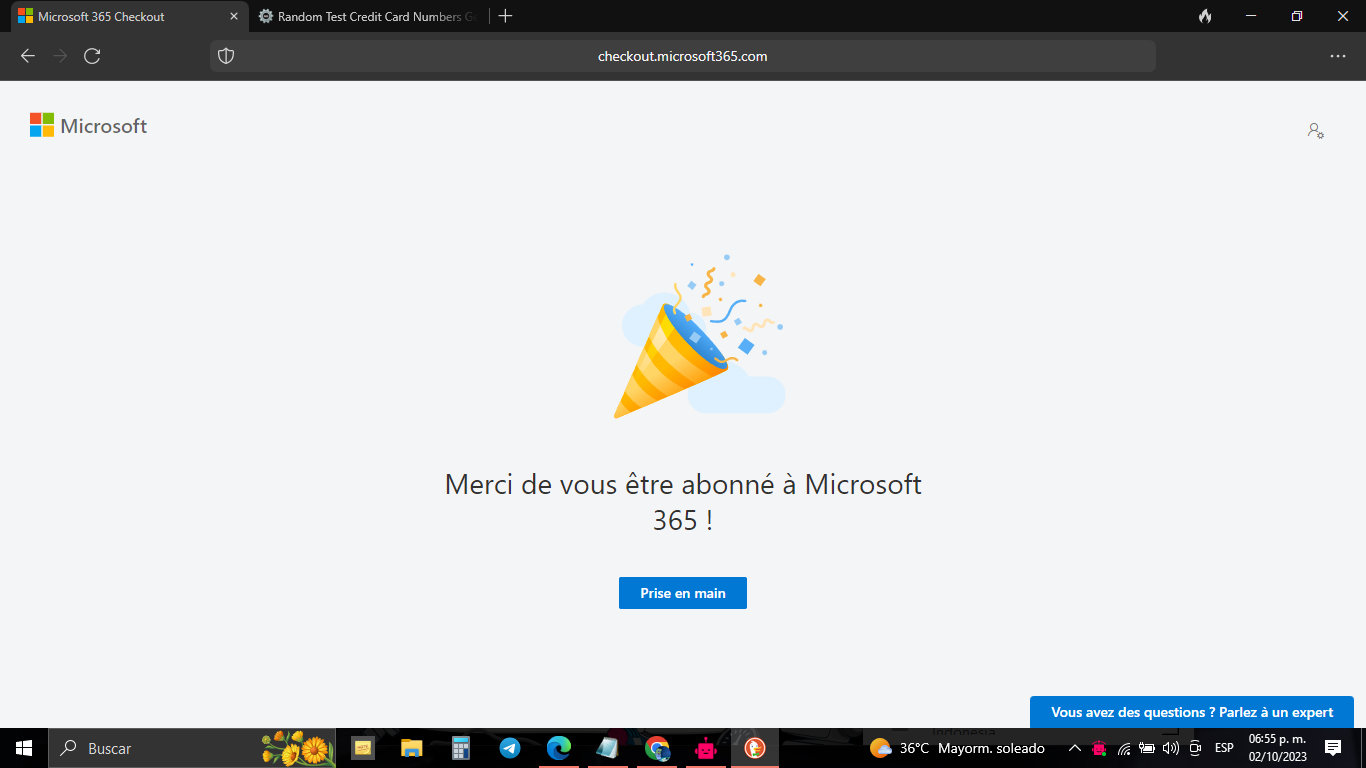This screenshot has width=1366, height=768.
Task: Open Wi-Fi network settings in tray
Action: (x=1124, y=748)
